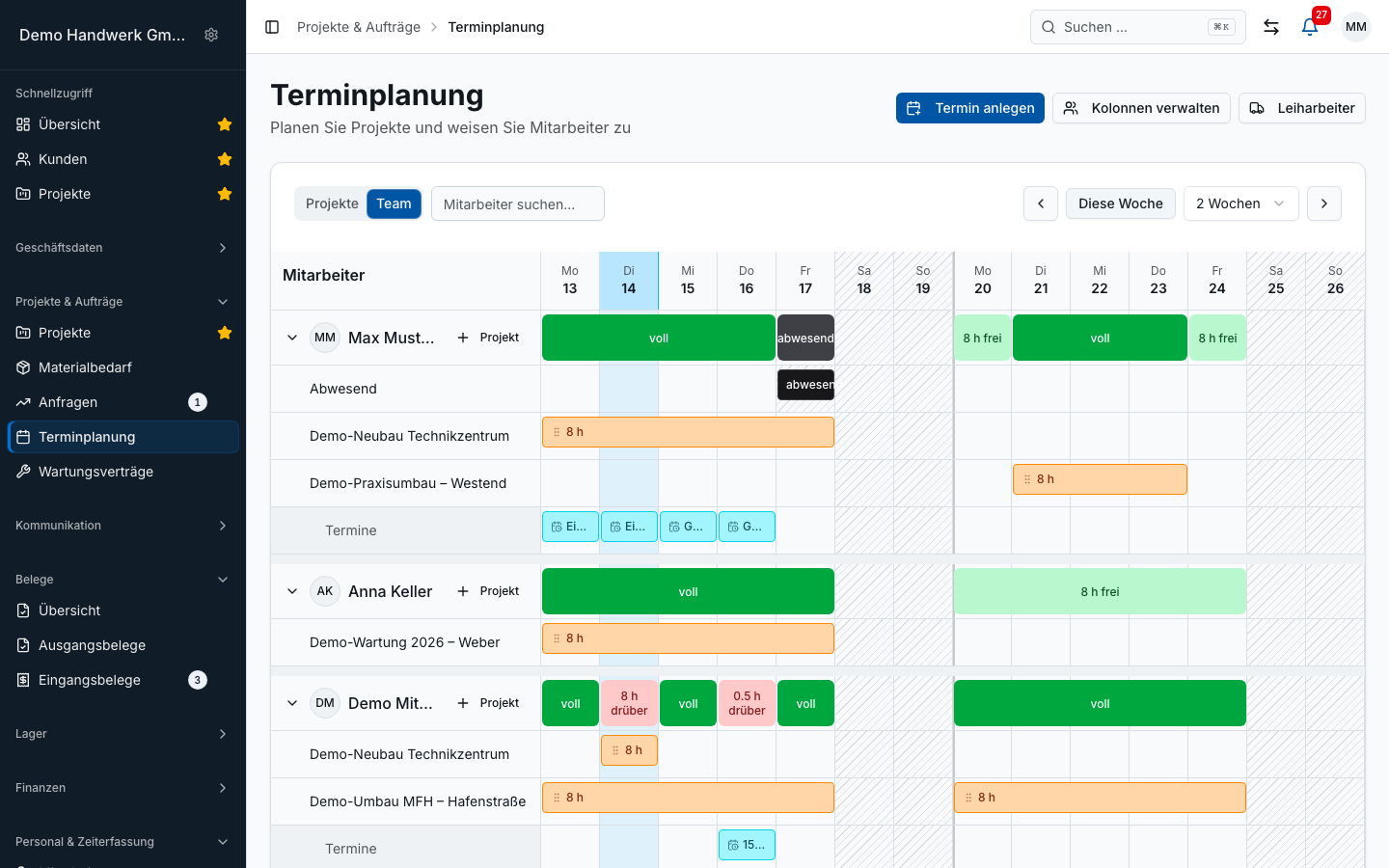Go to next period arrow

pos(1324,203)
